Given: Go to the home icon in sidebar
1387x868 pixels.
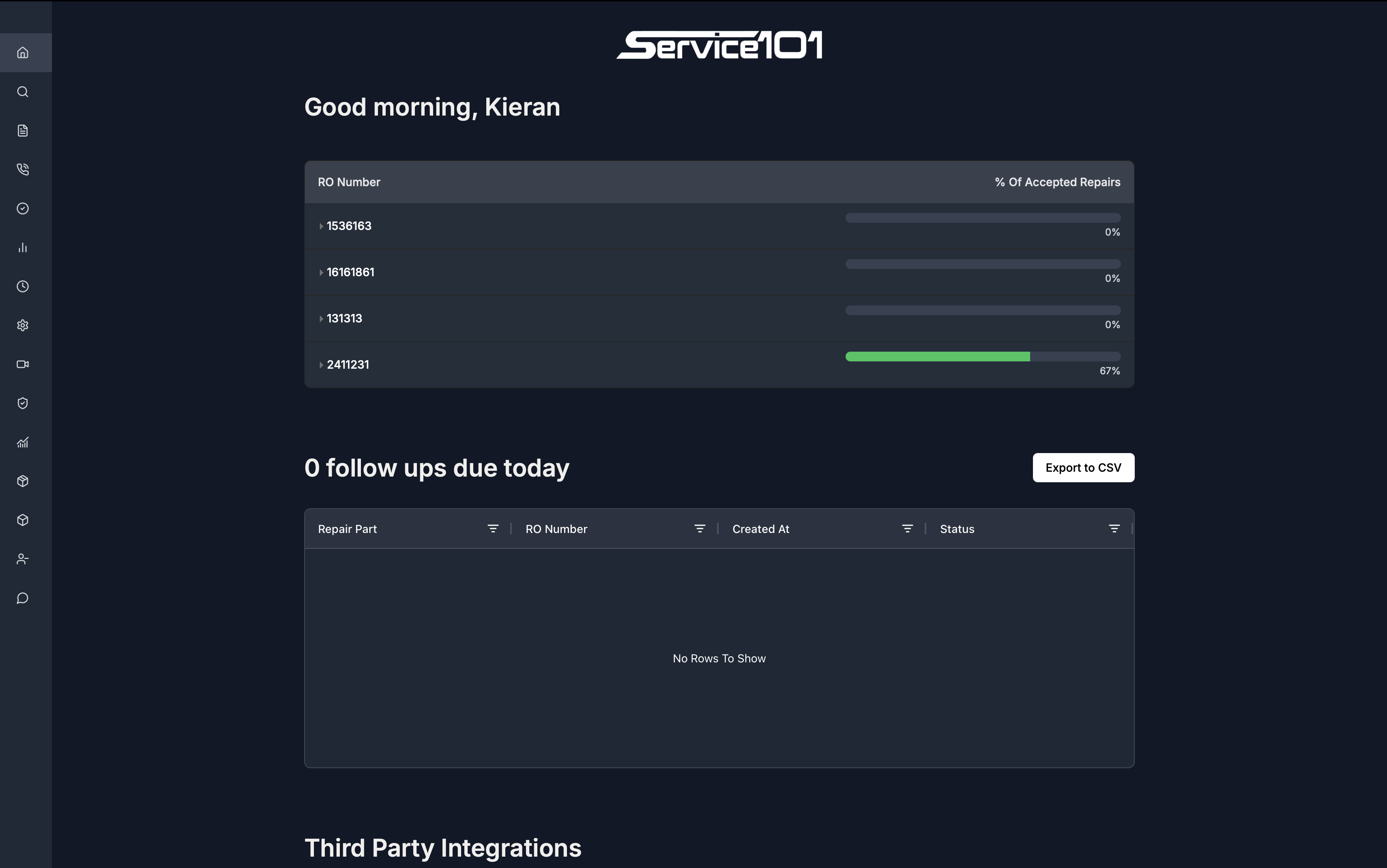Looking at the screenshot, I should 22,53.
